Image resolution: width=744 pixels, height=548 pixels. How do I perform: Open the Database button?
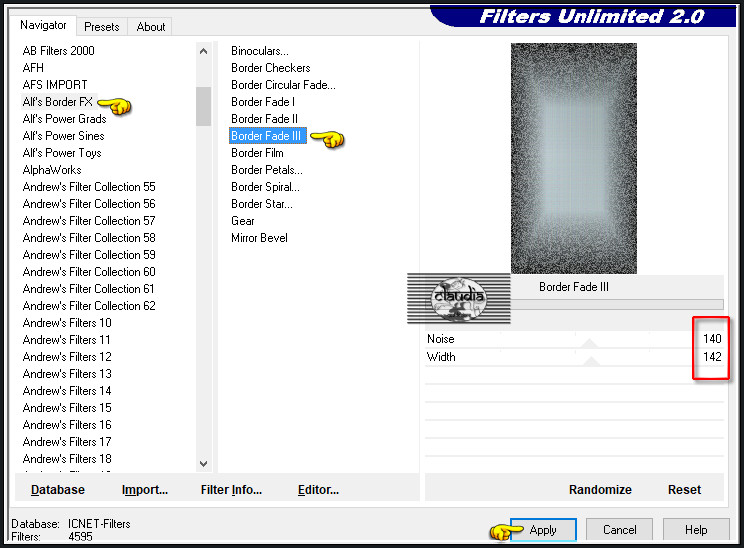(x=58, y=490)
